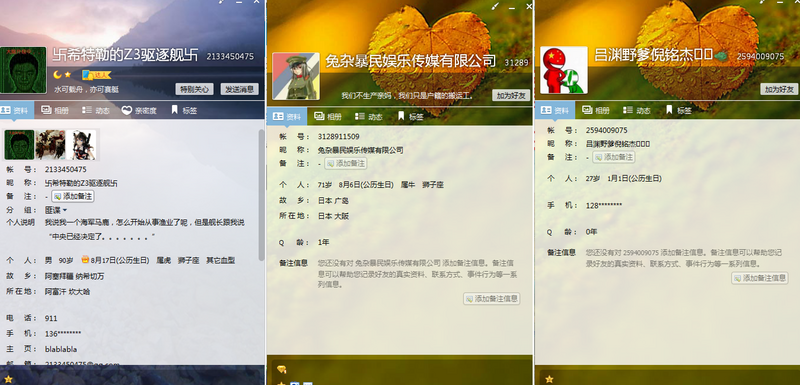Click skin brush icon in middle window

(495, 6)
